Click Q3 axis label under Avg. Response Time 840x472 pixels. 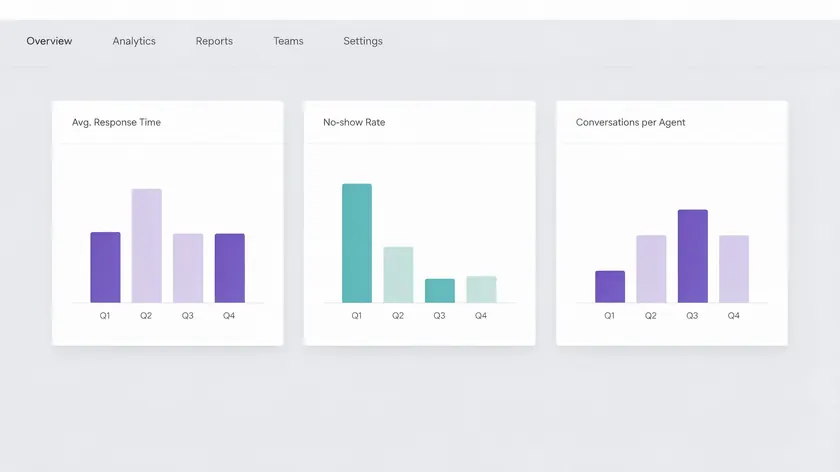[188, 316]
